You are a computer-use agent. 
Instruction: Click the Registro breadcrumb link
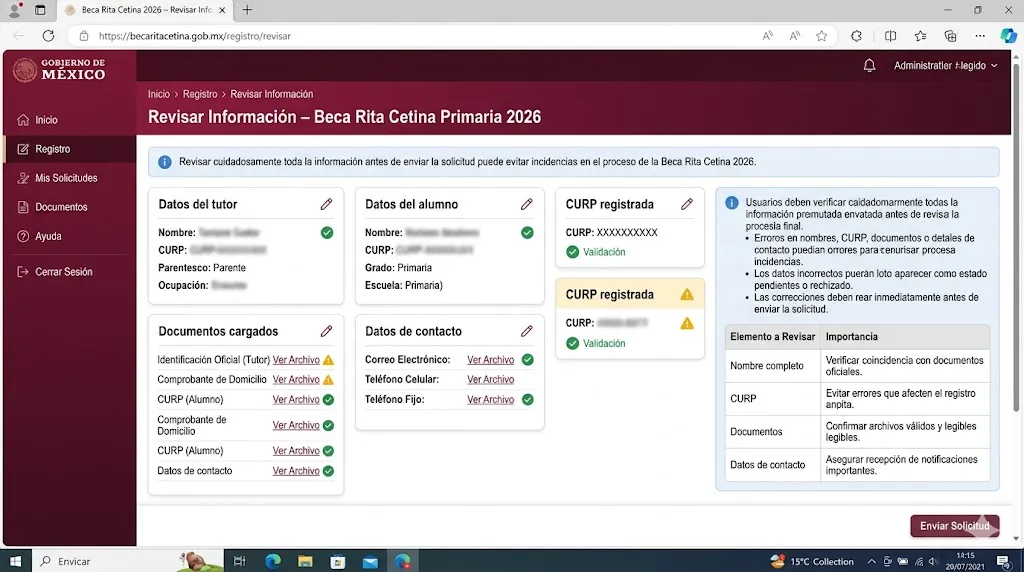coord(200,94)
